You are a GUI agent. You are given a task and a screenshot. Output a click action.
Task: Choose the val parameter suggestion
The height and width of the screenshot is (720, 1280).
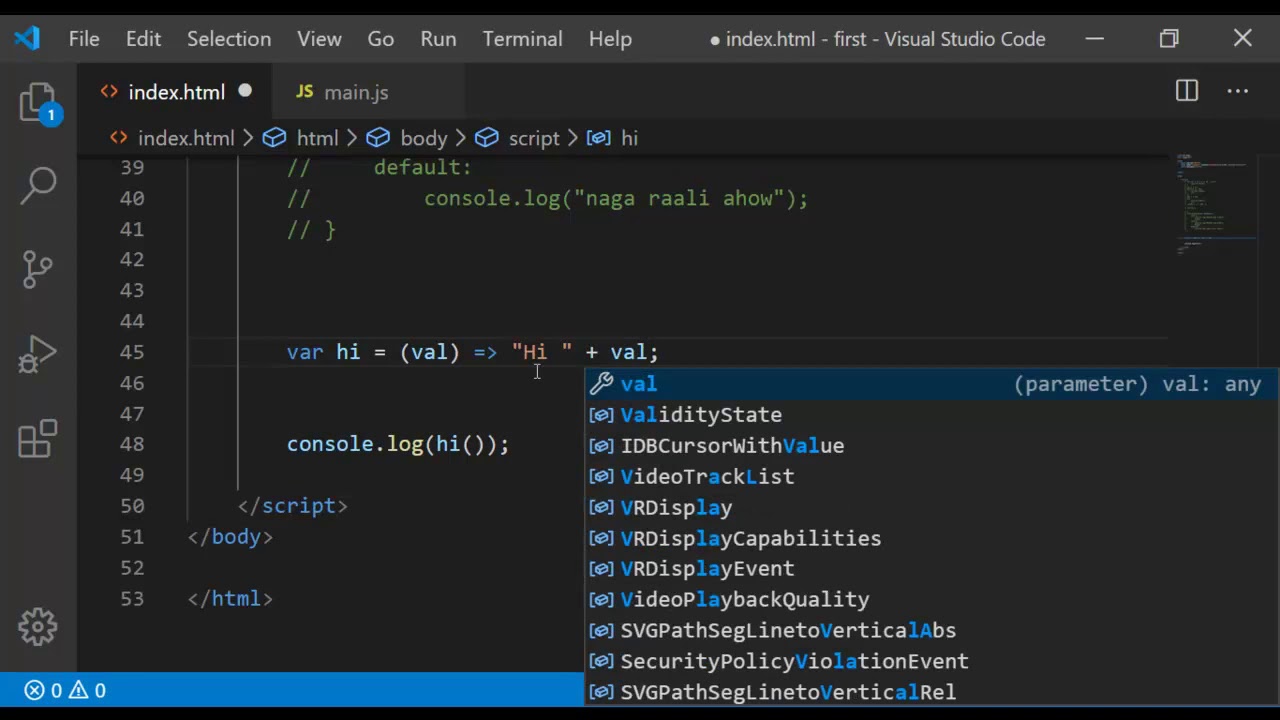932,384
